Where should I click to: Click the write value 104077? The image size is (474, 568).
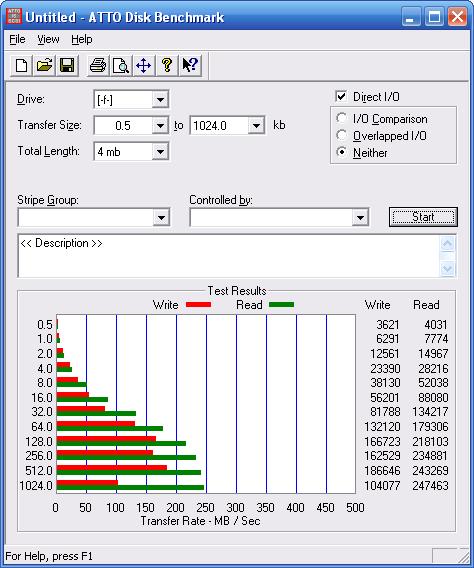pyautogui.click(x=382, y=485)
